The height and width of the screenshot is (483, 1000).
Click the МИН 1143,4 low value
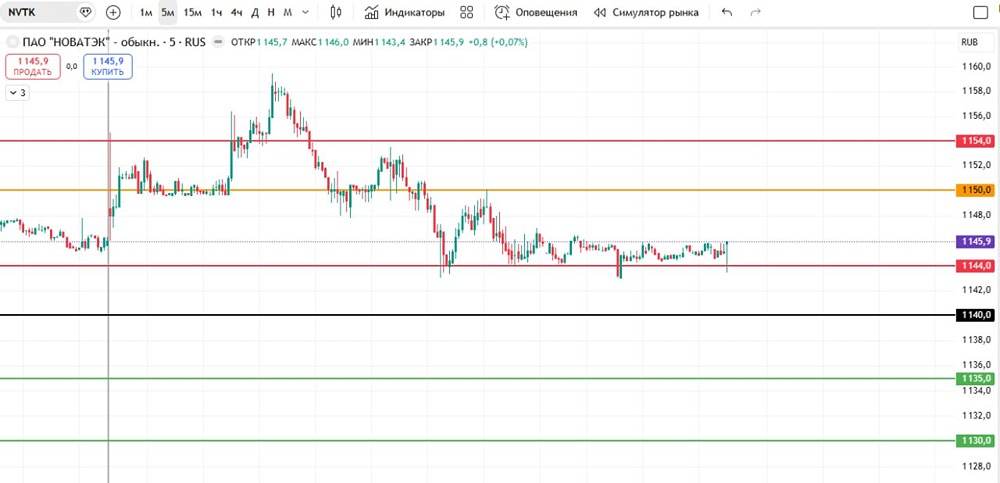point(379,42)
